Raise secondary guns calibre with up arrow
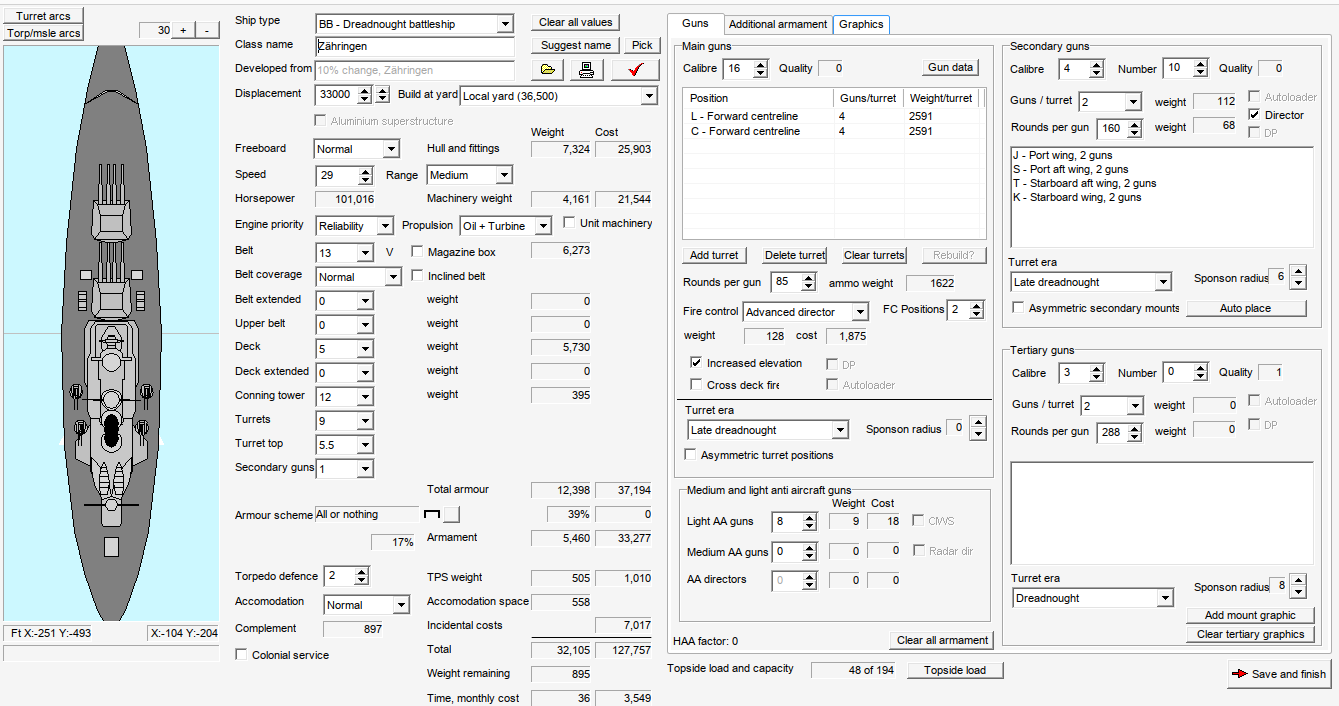1339x706 pixels. click(1097, 64)
